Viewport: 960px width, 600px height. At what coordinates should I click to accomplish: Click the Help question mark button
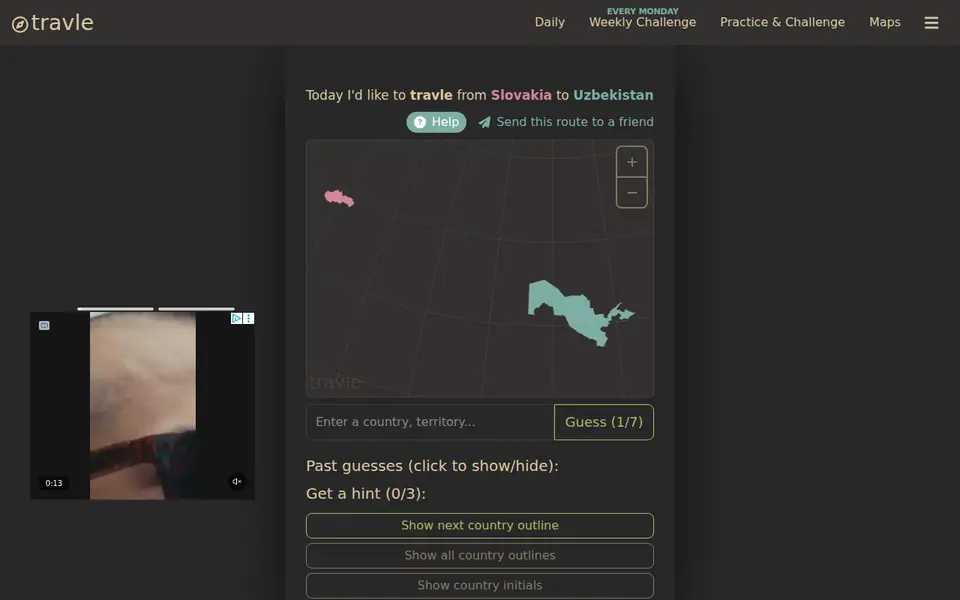click(x=437, y=122)
